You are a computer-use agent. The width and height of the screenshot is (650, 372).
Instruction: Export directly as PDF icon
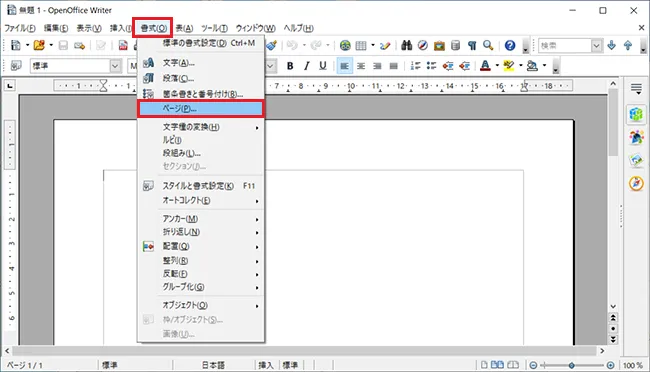pyautogui.click(x=123, y=45)
